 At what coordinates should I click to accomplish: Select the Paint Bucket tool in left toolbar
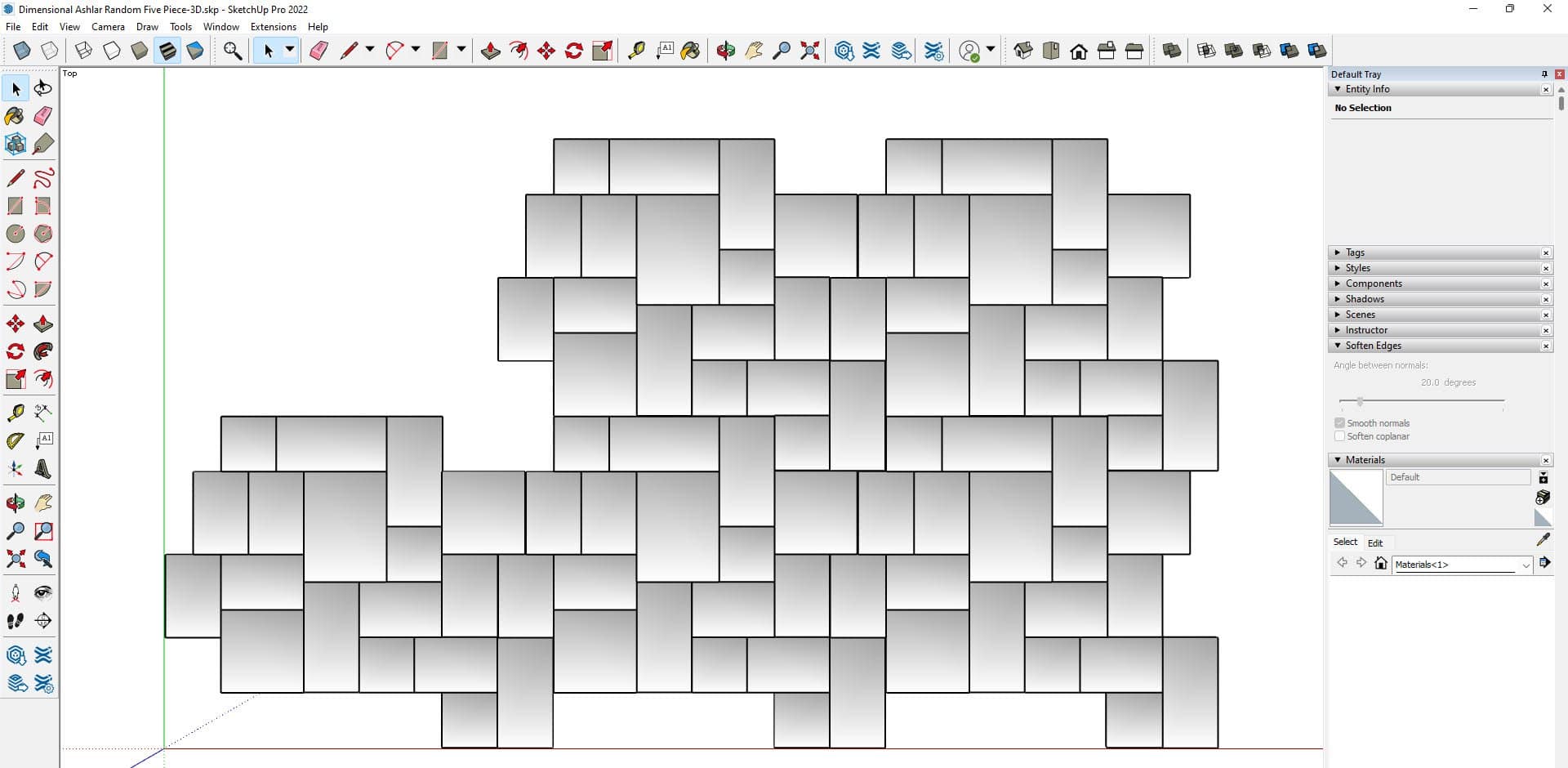pos(15,116)
